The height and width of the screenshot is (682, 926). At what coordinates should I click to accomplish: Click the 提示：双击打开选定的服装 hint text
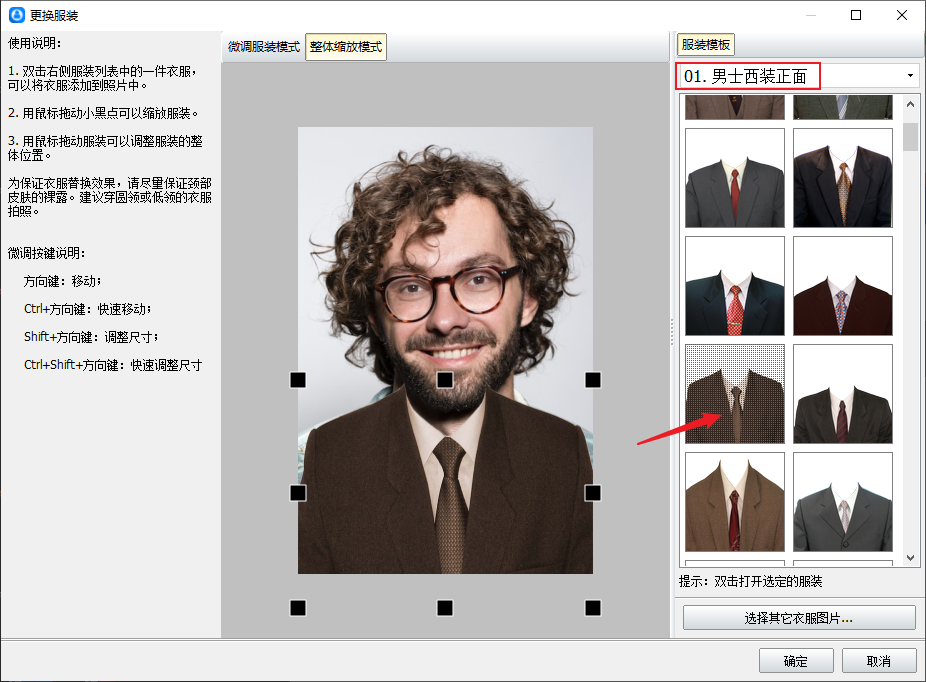(751, 581)
